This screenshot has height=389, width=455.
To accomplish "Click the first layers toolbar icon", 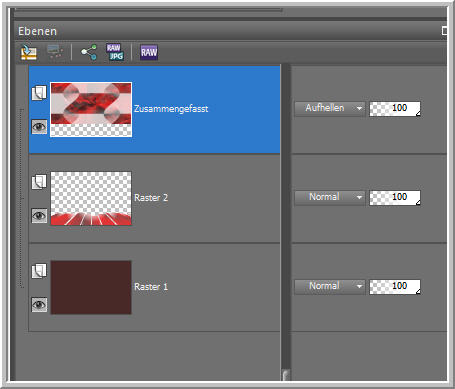I will tap(29, 52).
